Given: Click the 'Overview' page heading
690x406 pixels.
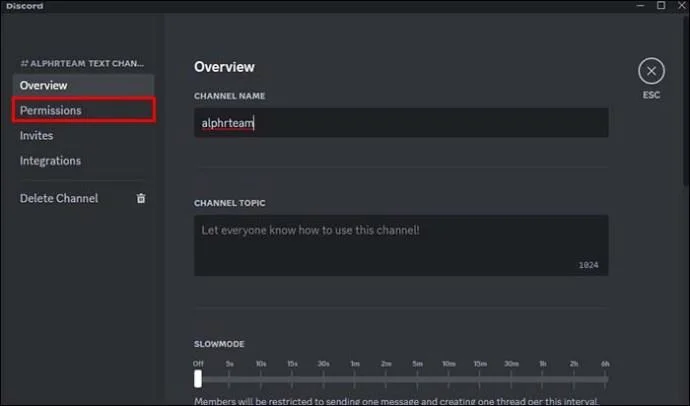Looking at the screenshot, I should point(224,67).
